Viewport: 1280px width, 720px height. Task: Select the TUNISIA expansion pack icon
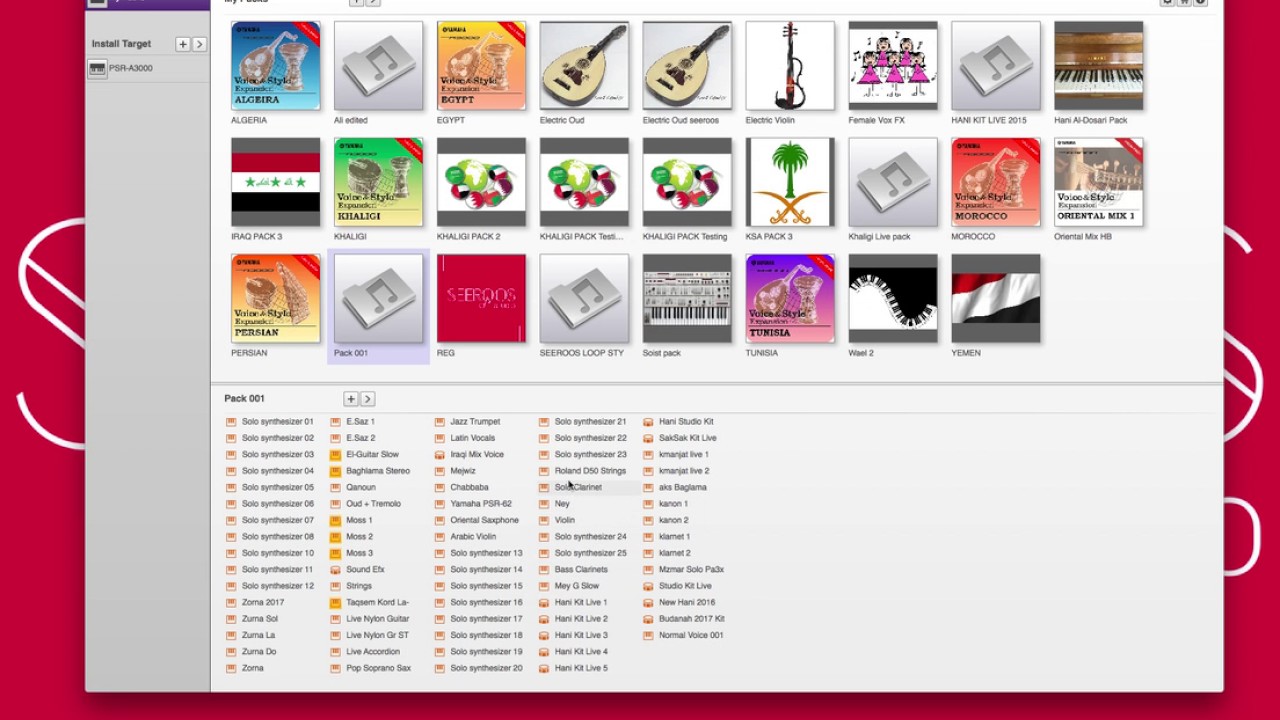[790, 298]
